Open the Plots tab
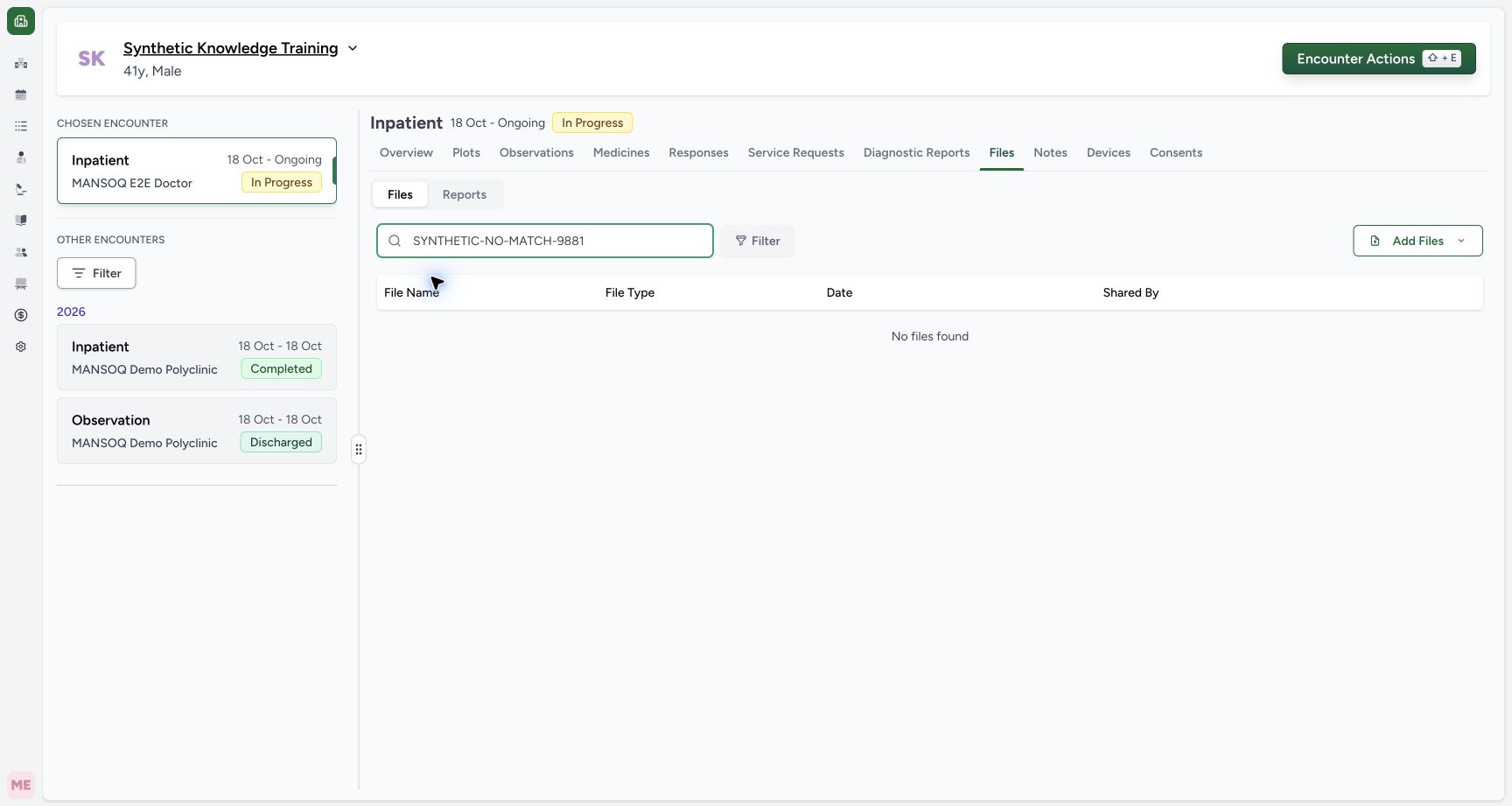 coord(466,152)
